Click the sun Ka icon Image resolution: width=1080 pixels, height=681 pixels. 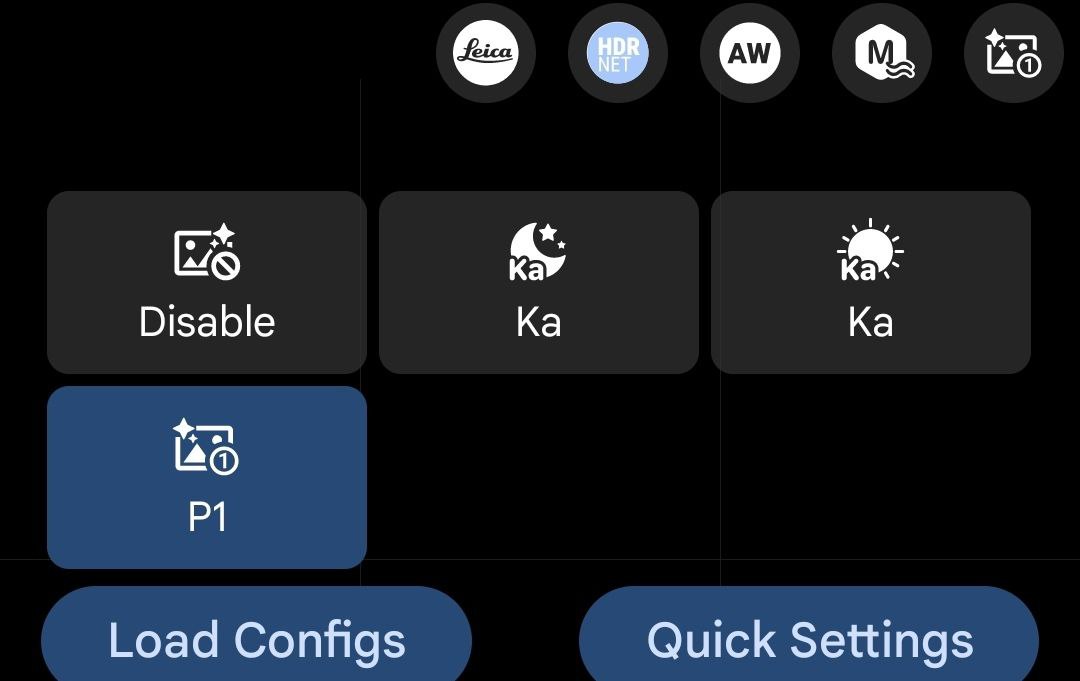pyautogui.click(x=870, y=250)
